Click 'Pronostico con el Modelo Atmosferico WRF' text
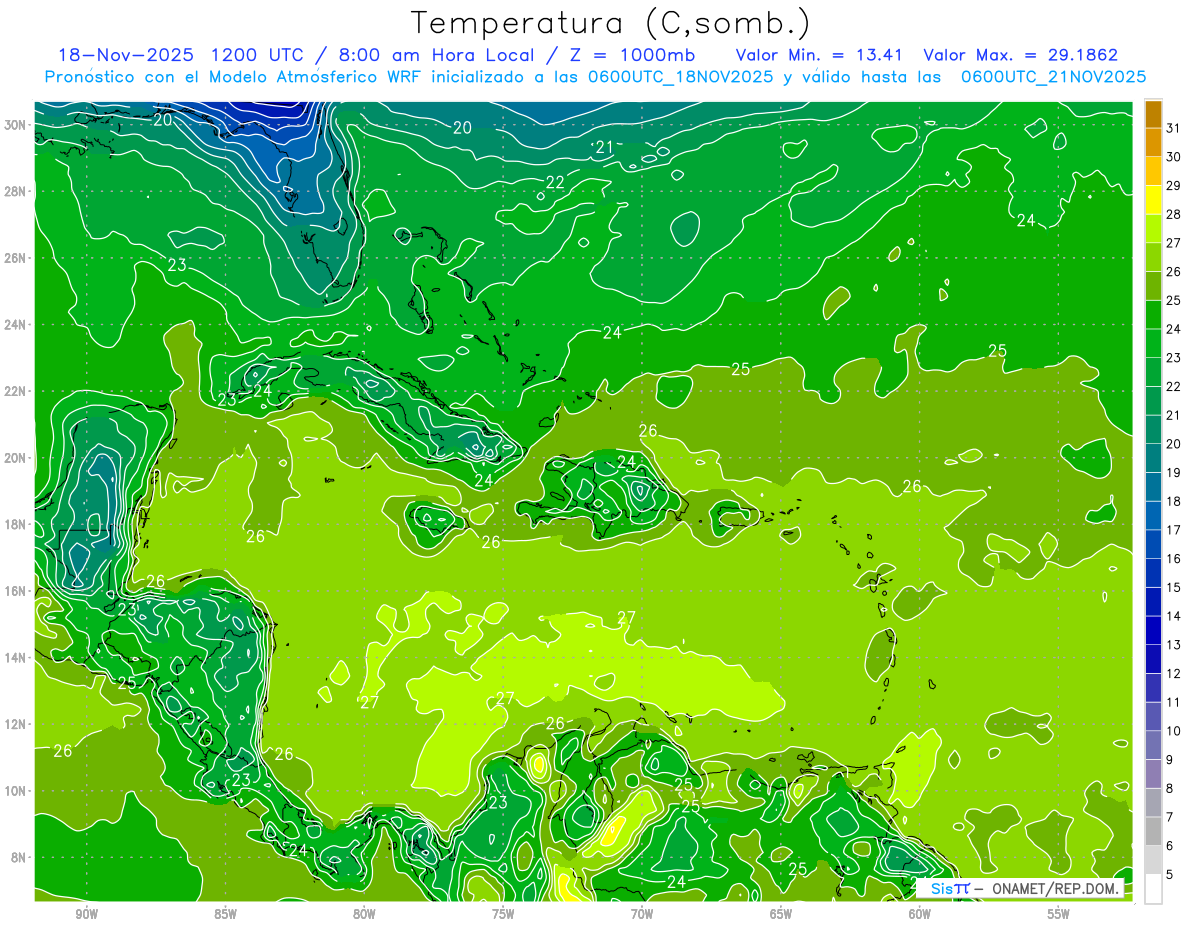 (x=233, y=77)
